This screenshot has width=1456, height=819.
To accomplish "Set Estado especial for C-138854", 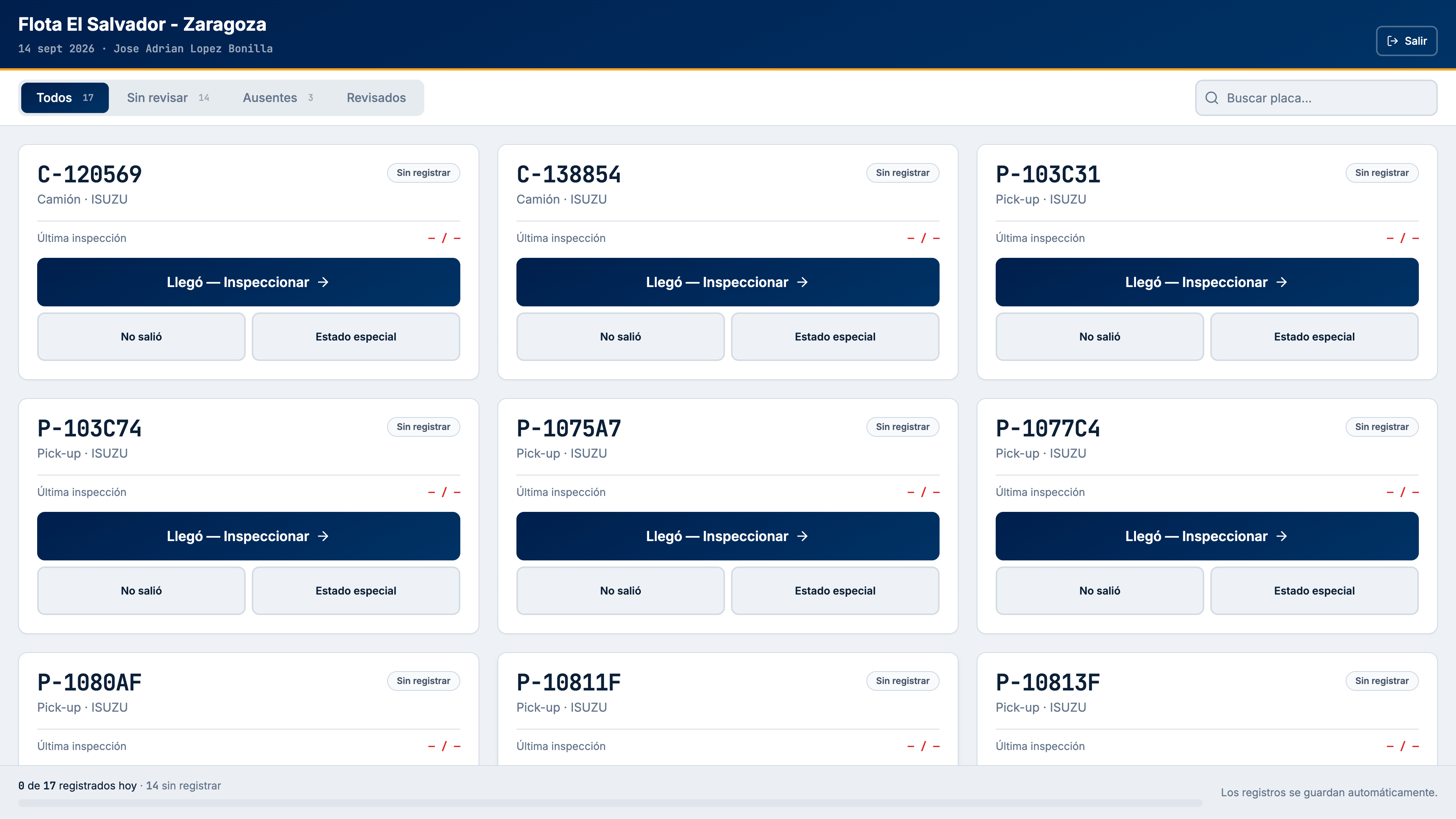I will click(835, 336).
